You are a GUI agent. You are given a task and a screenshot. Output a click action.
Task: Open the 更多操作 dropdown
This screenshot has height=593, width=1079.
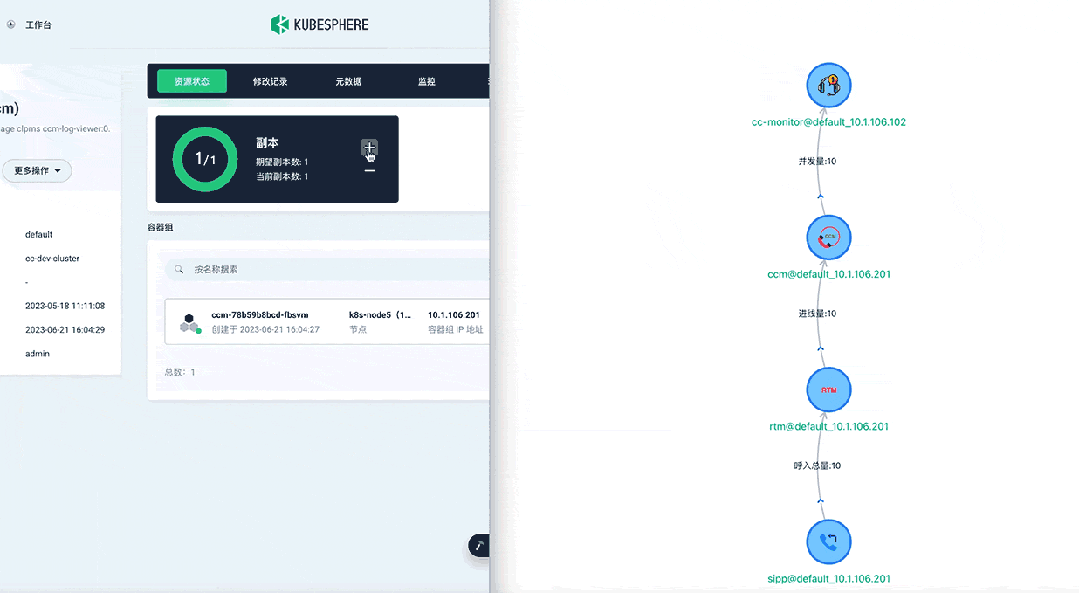click(x=36, y=171)
